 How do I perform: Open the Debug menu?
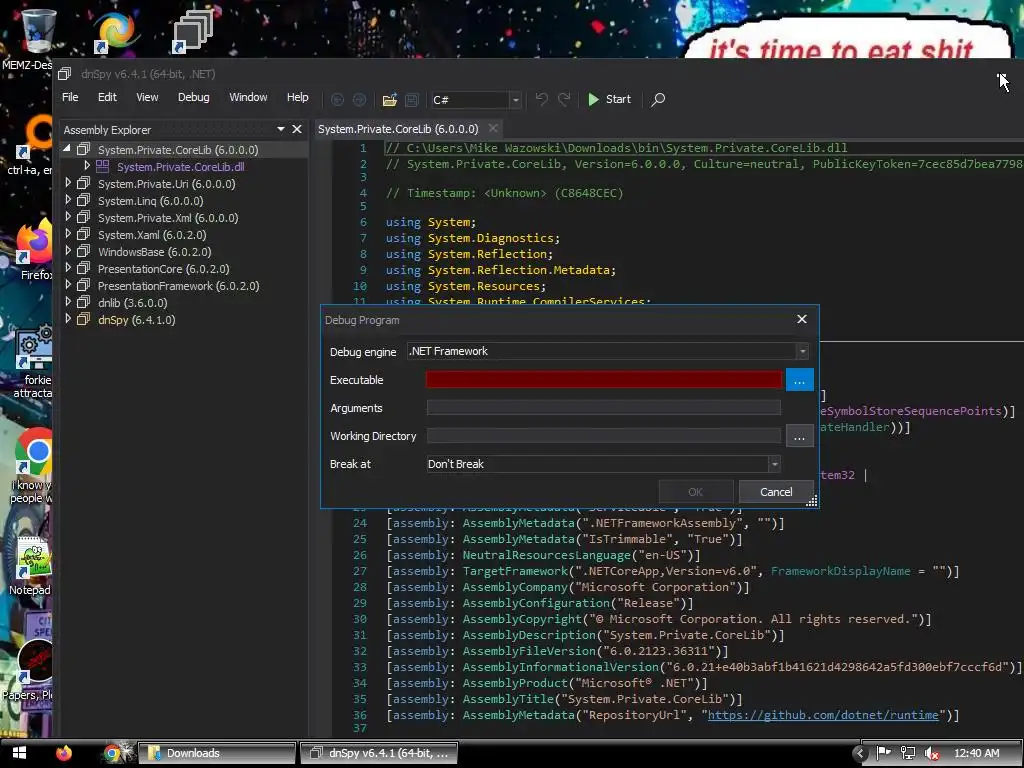pyautogui.click(x=193, y=97)
